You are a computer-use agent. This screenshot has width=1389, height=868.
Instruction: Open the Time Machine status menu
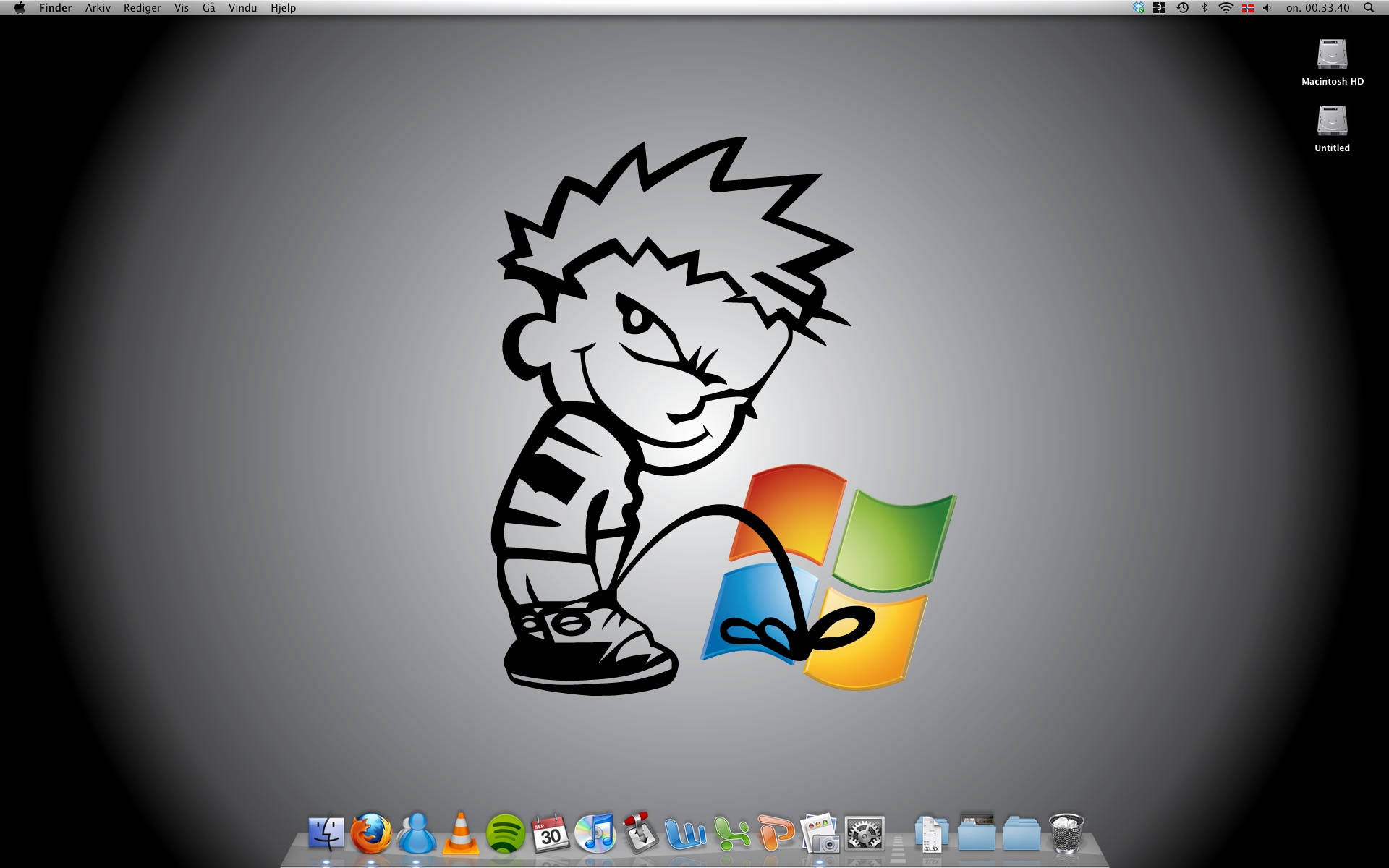(1182, 8)
